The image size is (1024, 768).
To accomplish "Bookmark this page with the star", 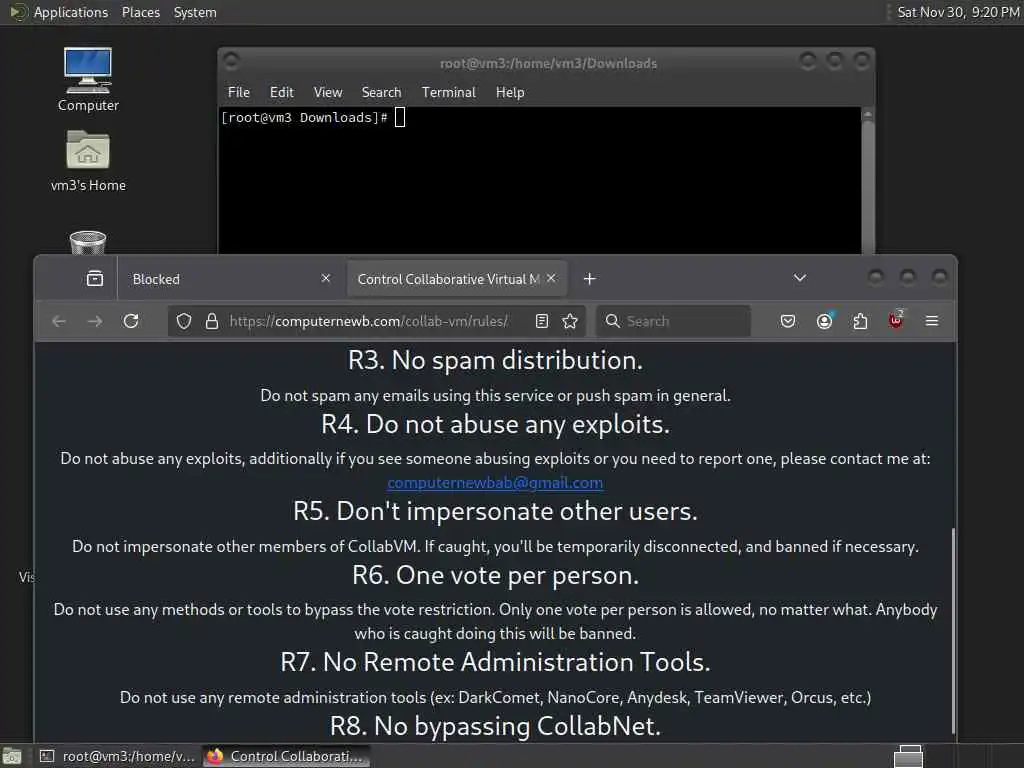I will [570, 321].
